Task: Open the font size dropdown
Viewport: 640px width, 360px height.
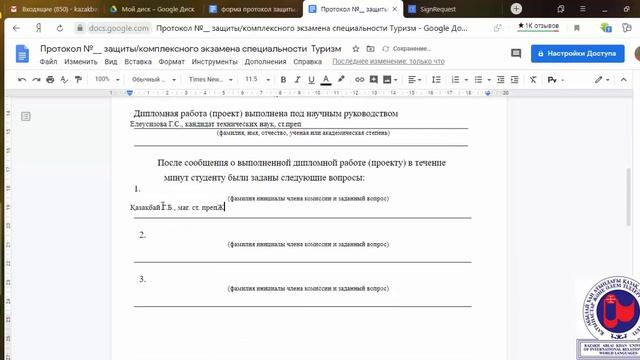Action: [257, 79]
